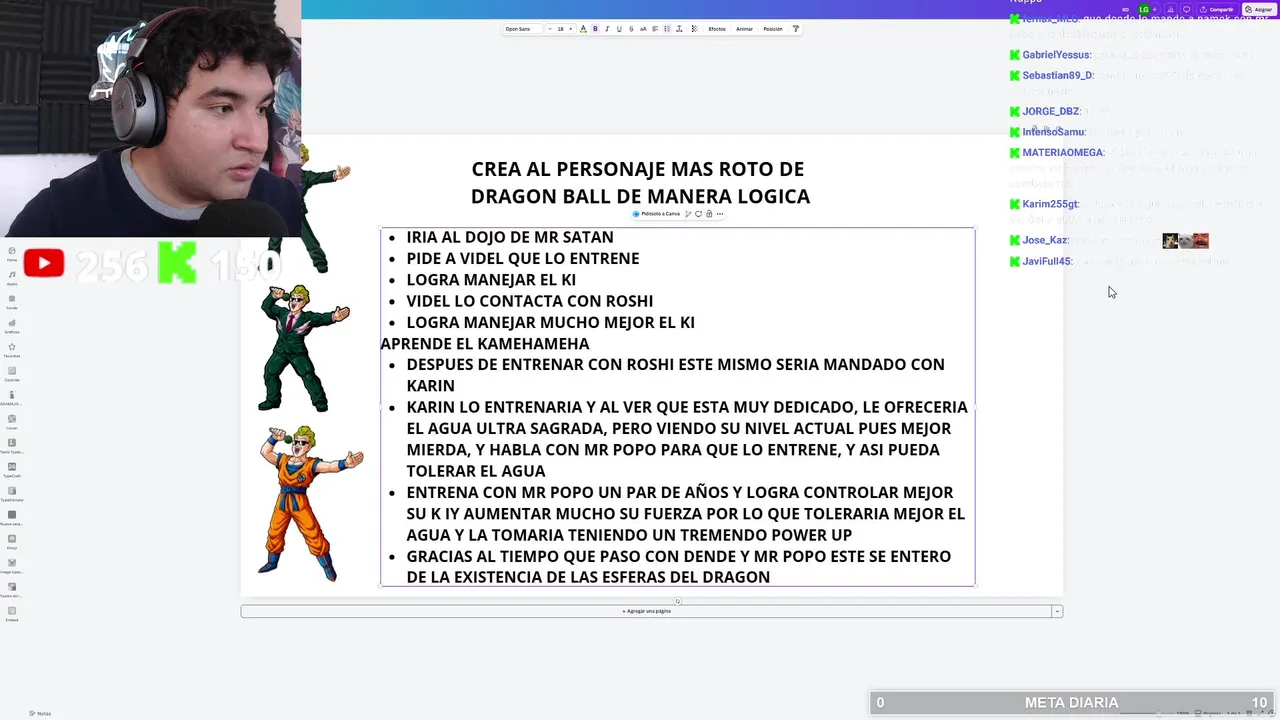Open the Notas button at bottom left
Viewport: 1280px width, 720px height.
[41, 713]
